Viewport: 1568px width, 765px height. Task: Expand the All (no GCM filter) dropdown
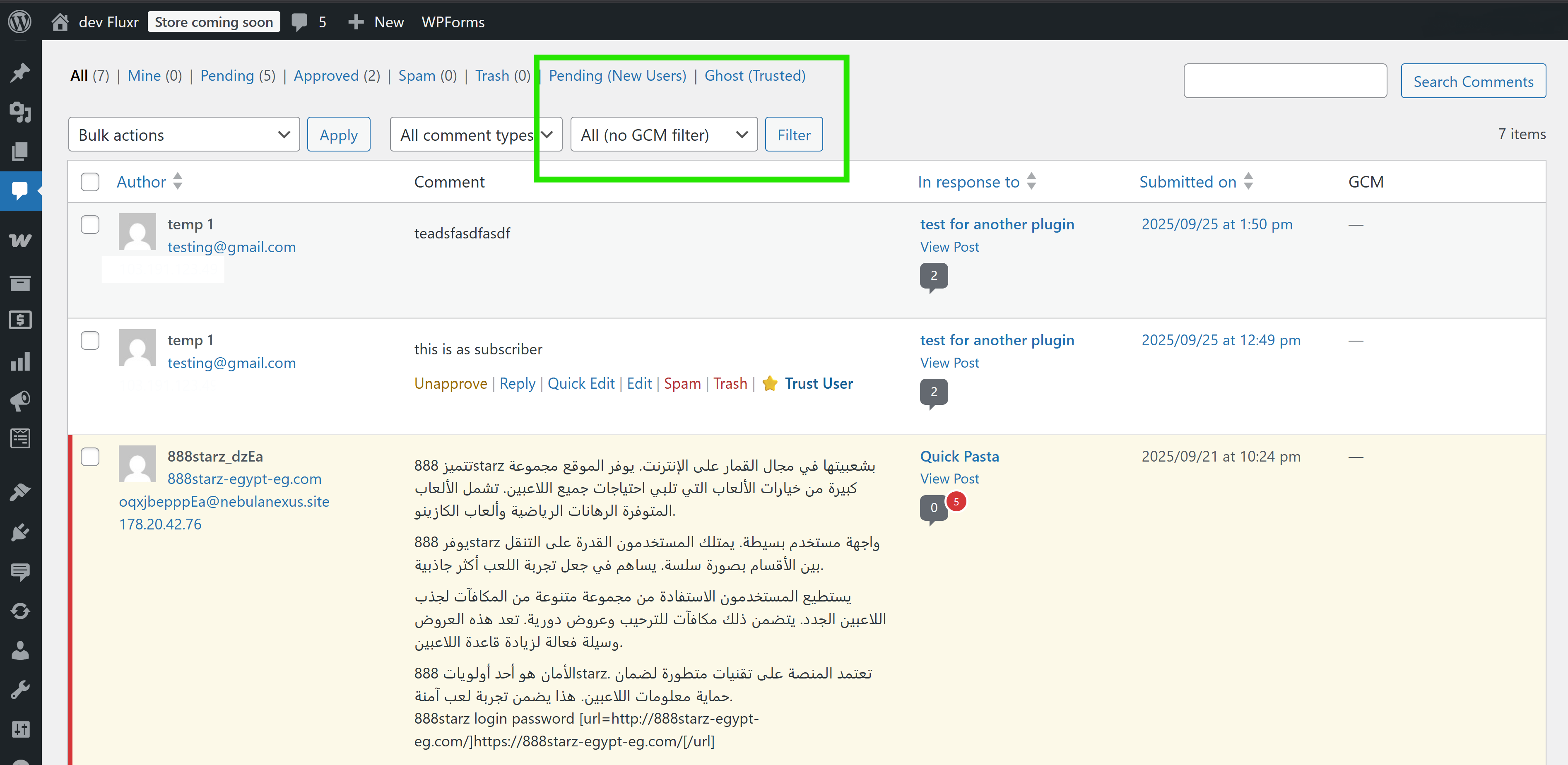tap(663, 134)
